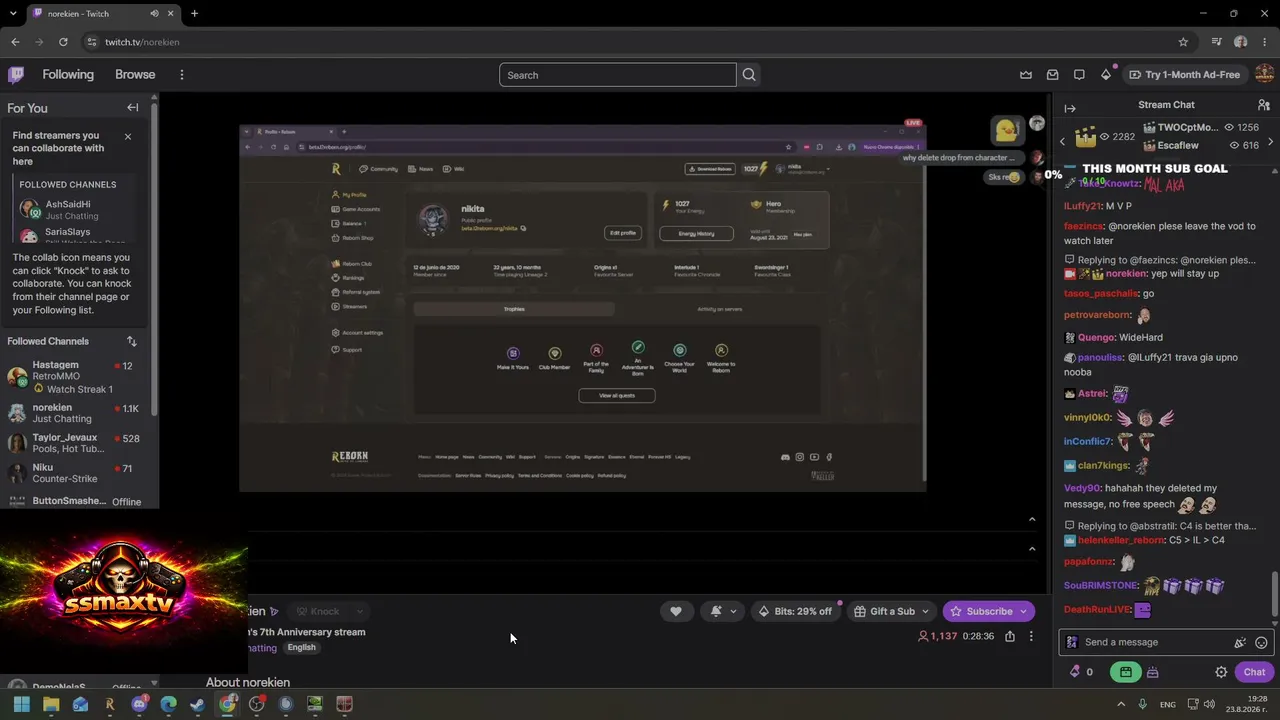The image size is (1280, 720).
Task: Dismiss the collaboration tip card
Action: [128, 136]
